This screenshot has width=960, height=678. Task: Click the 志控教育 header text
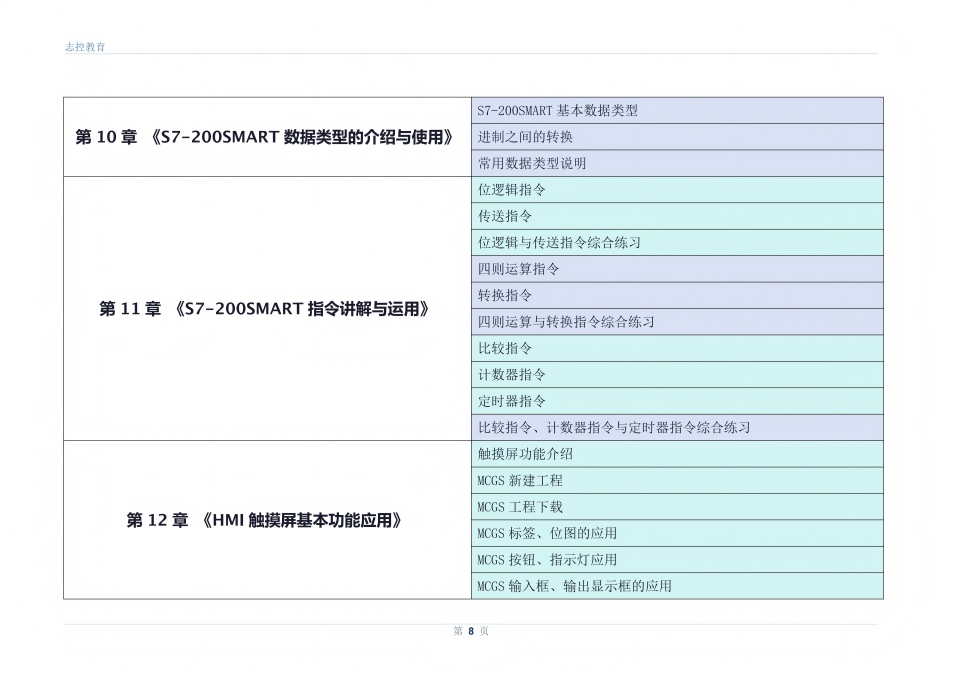pos(85,47)
